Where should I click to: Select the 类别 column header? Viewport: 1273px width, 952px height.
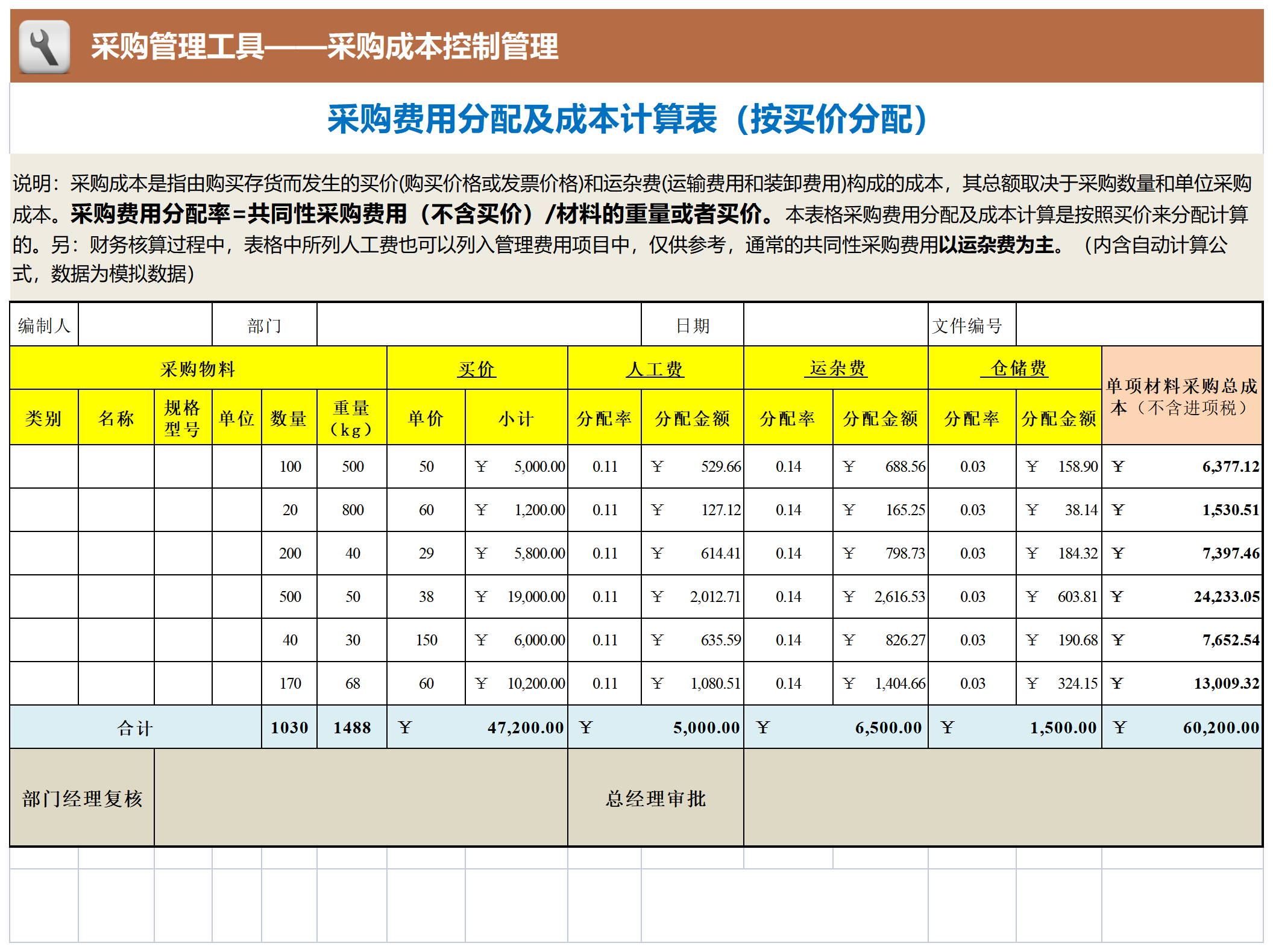point(44,418)
